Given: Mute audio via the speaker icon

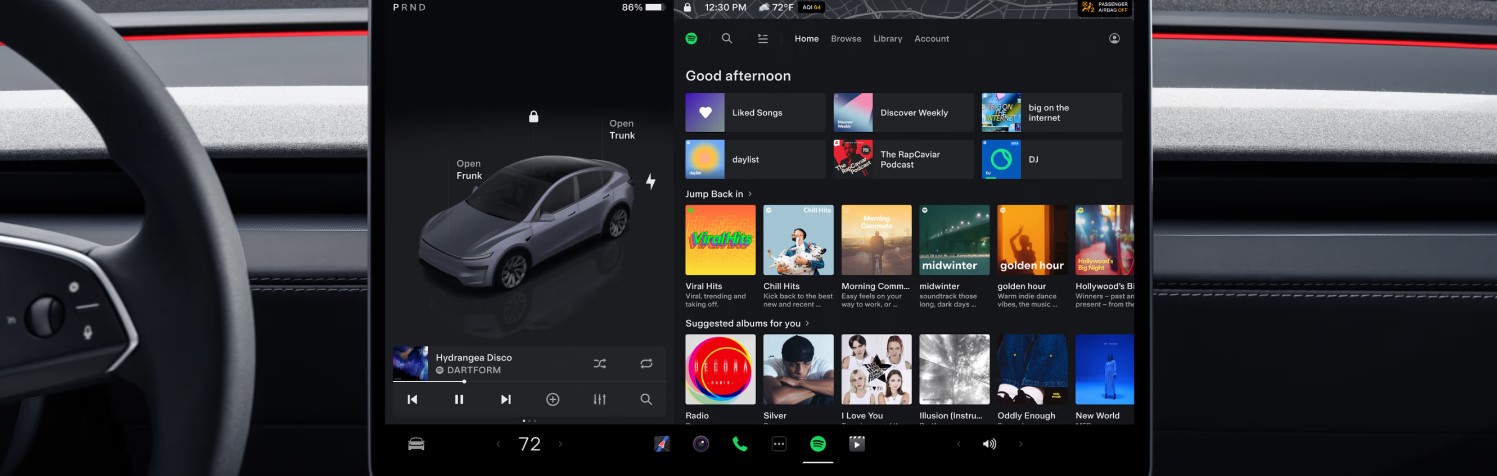Looking at the screenshot, I should pos(989,444).
